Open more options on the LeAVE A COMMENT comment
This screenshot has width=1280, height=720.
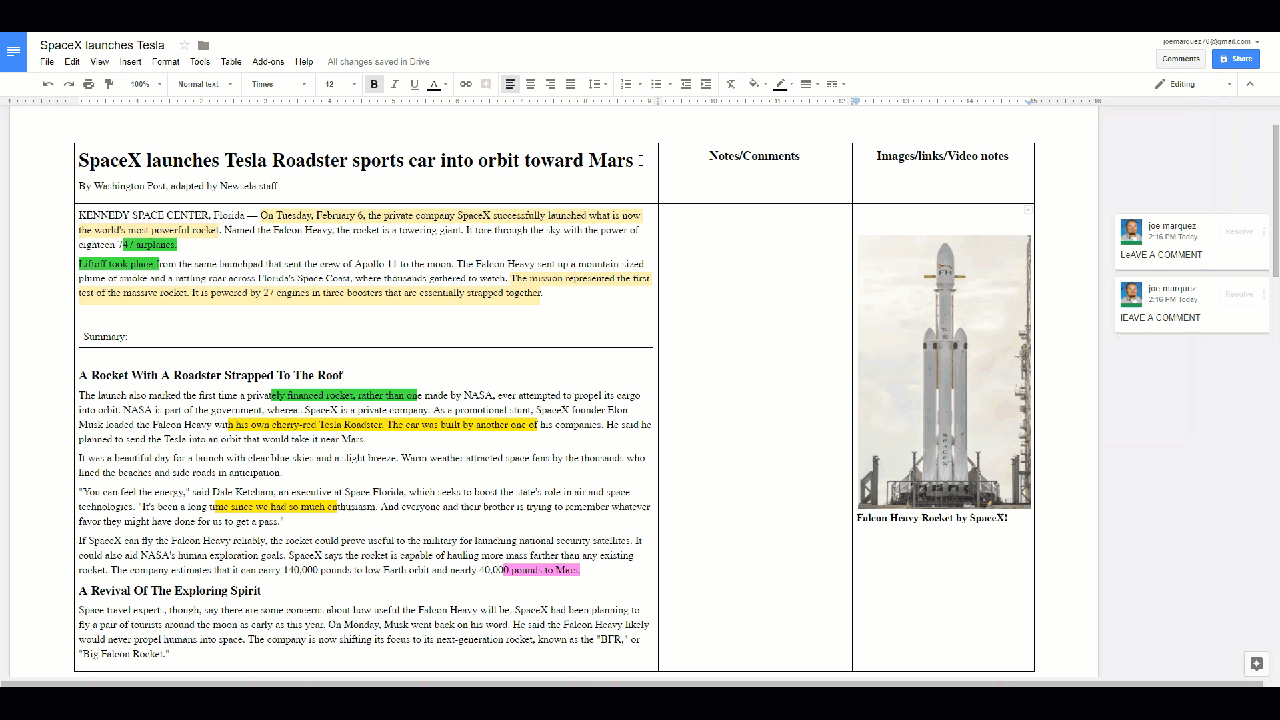point(1263,231)
